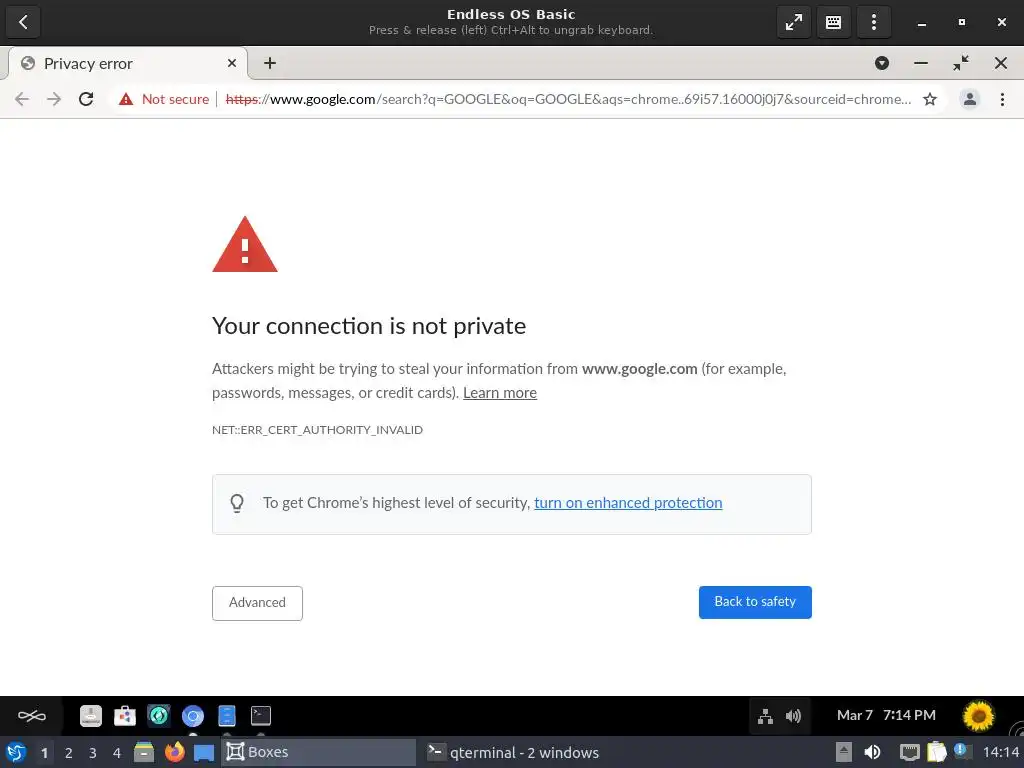Image resolution: width=1024 pixels, height=768 pixels.
Task: Open update notifier tray icon
Action: point(961,751)
